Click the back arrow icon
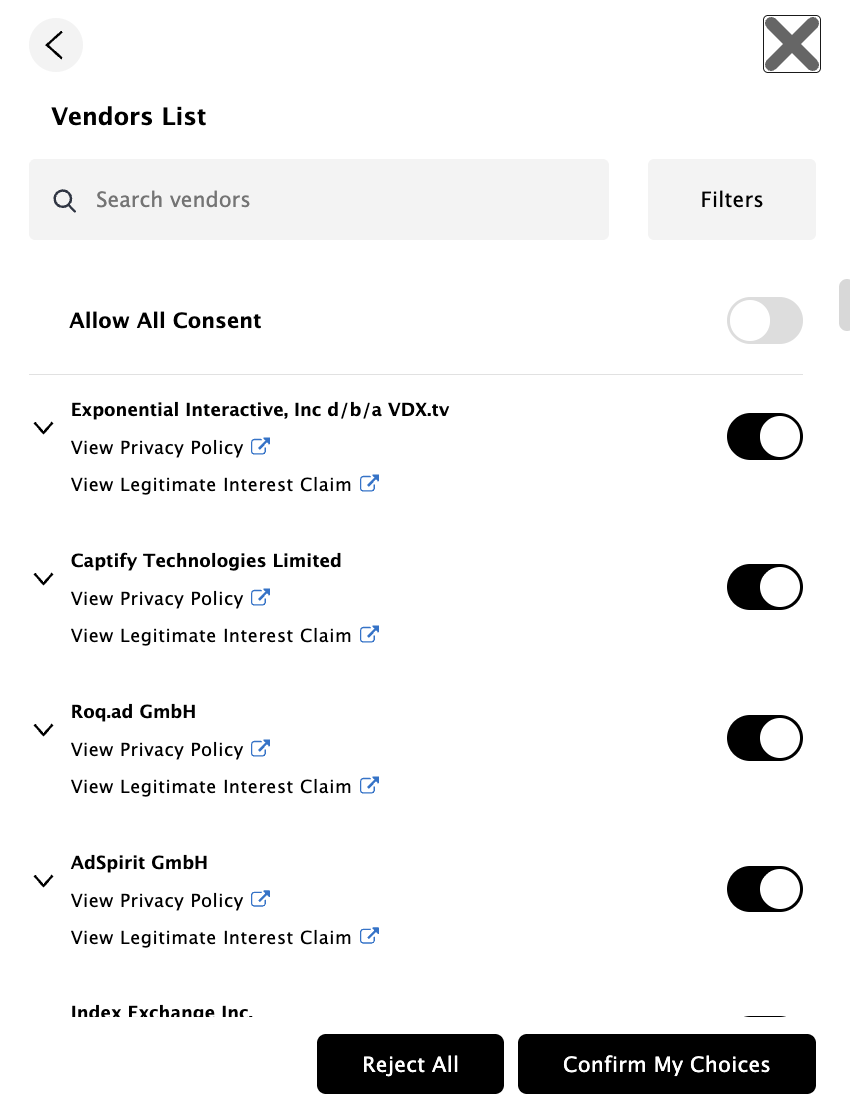850x1114 pixels. [55, 45]
